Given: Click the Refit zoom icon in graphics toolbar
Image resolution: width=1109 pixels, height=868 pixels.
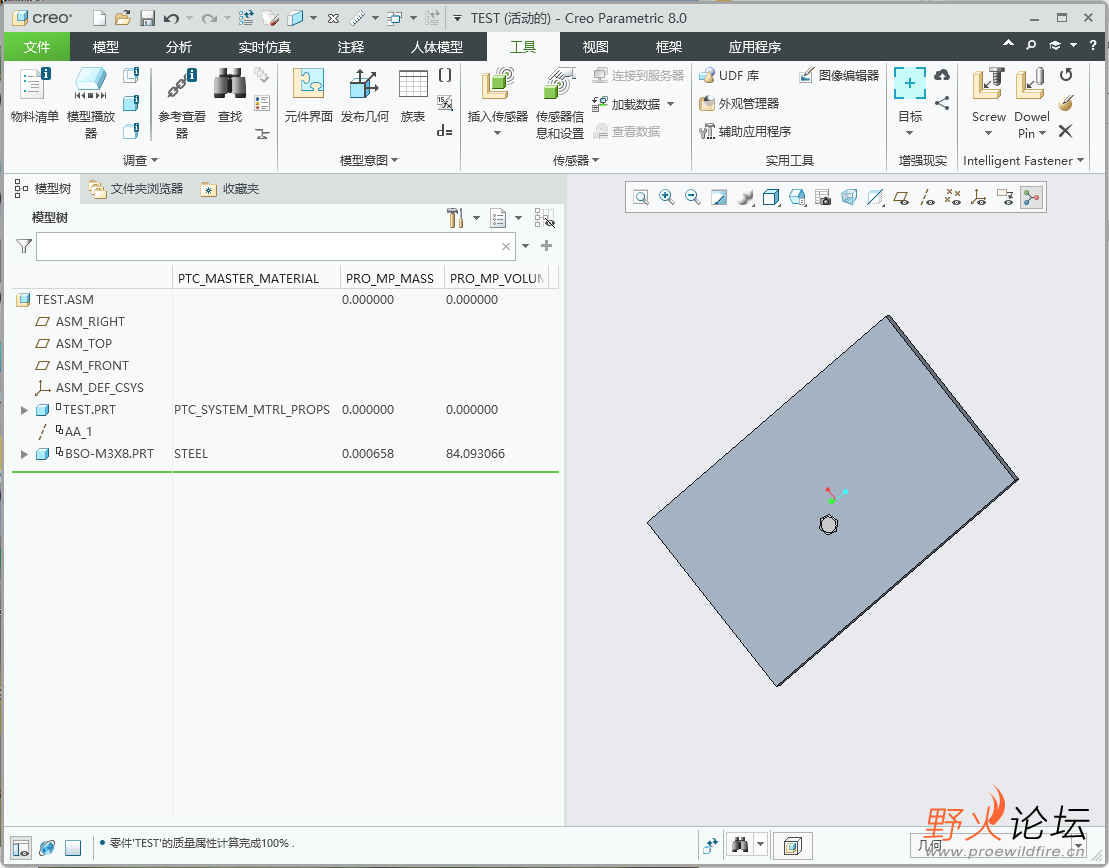Looking at the screenshot, I should click(x=641, y=197).
